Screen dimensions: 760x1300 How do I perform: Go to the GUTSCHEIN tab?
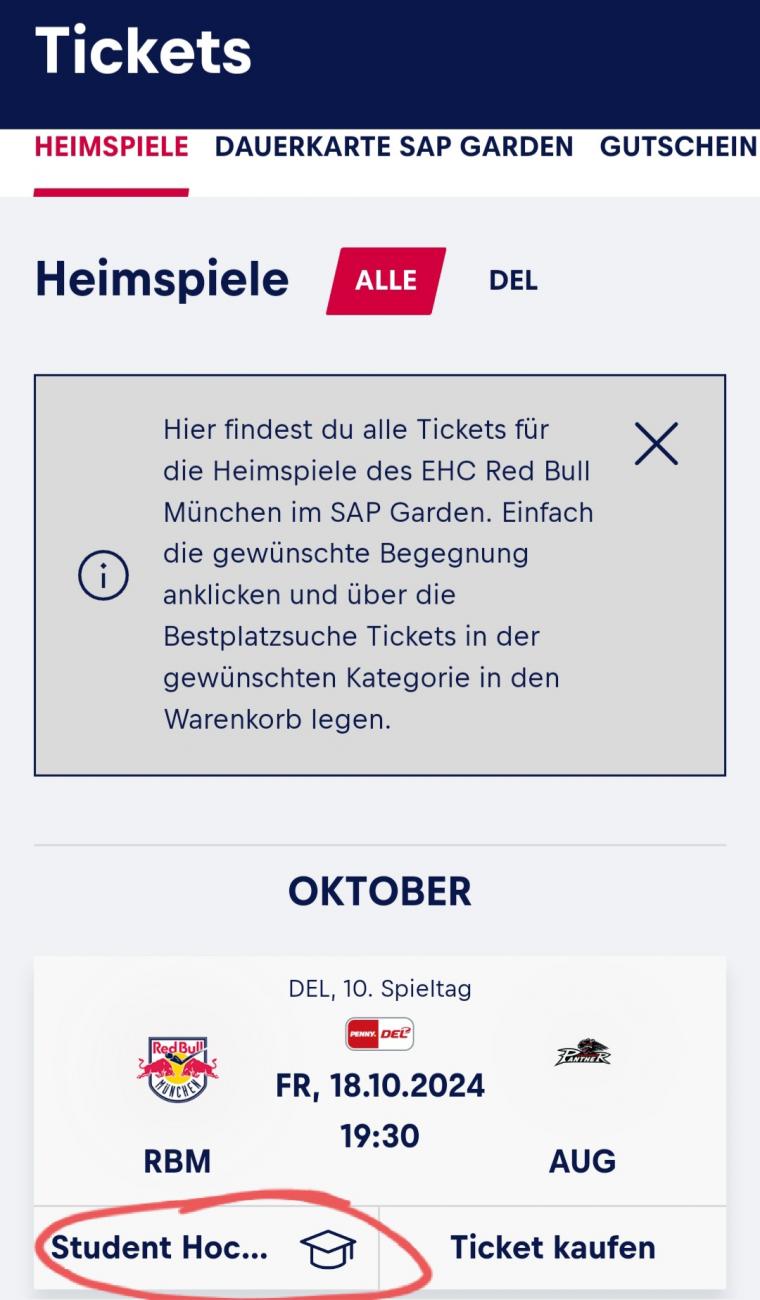pyautogui.click(x=678, y=147)
